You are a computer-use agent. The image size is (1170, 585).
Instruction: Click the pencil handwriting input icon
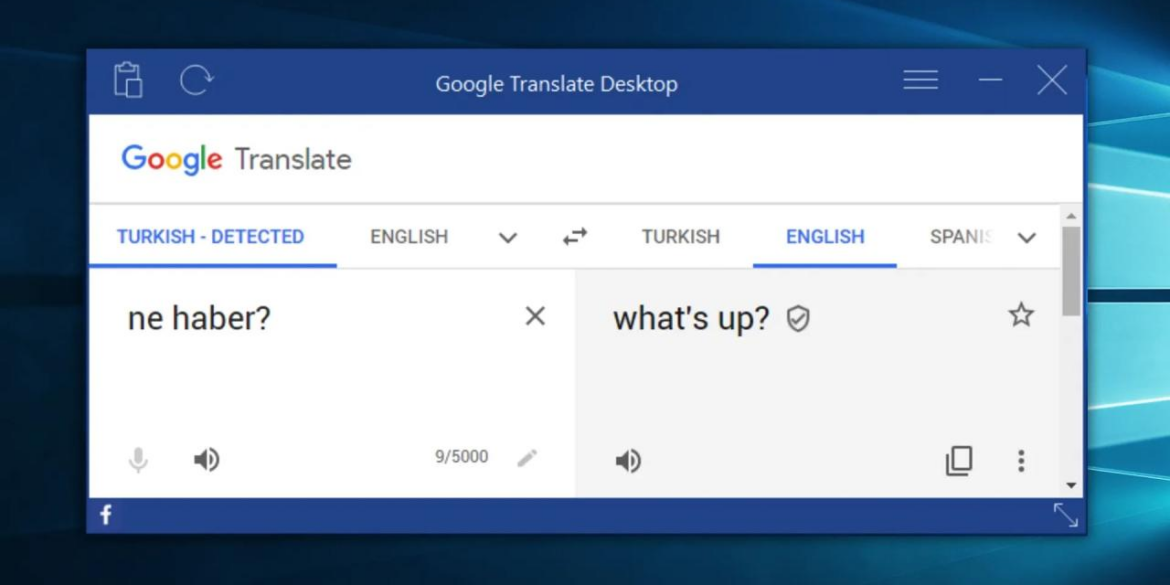click(527, 458)
